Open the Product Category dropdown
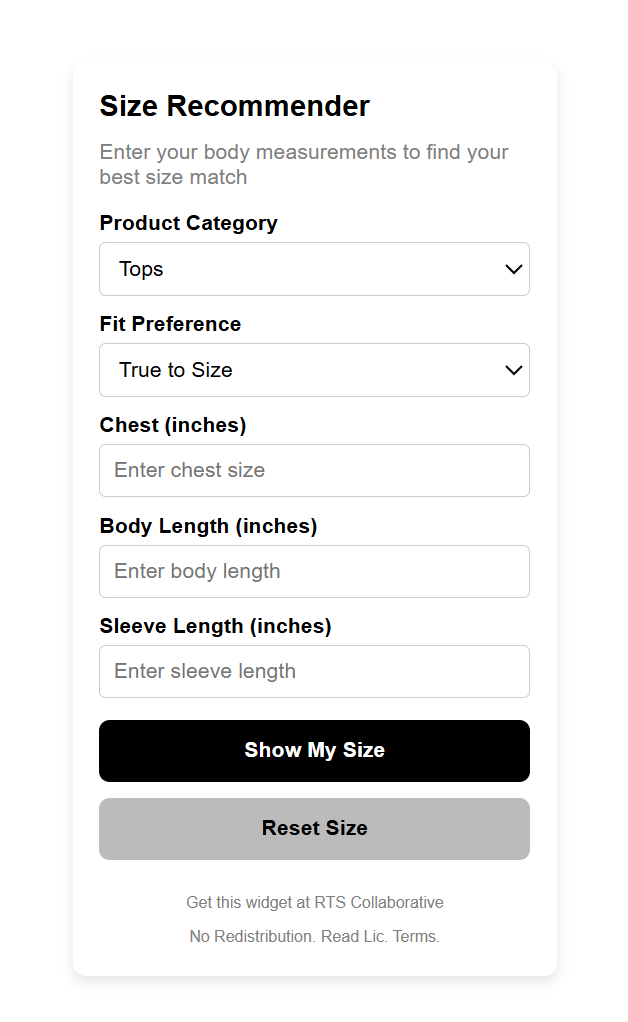628x1022 pixels. coord(314,269)
